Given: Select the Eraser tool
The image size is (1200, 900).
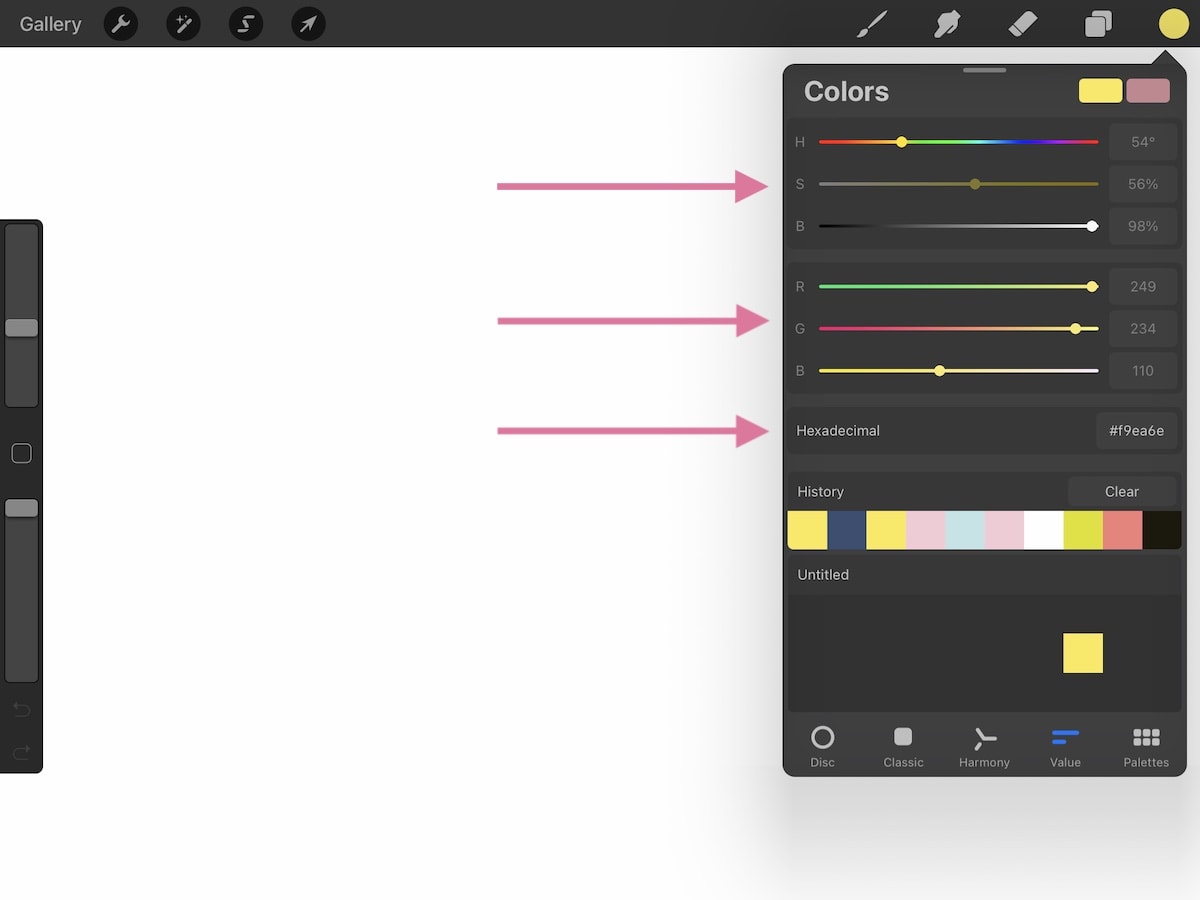Looking at the screenshot, I should pos(1023,24).
